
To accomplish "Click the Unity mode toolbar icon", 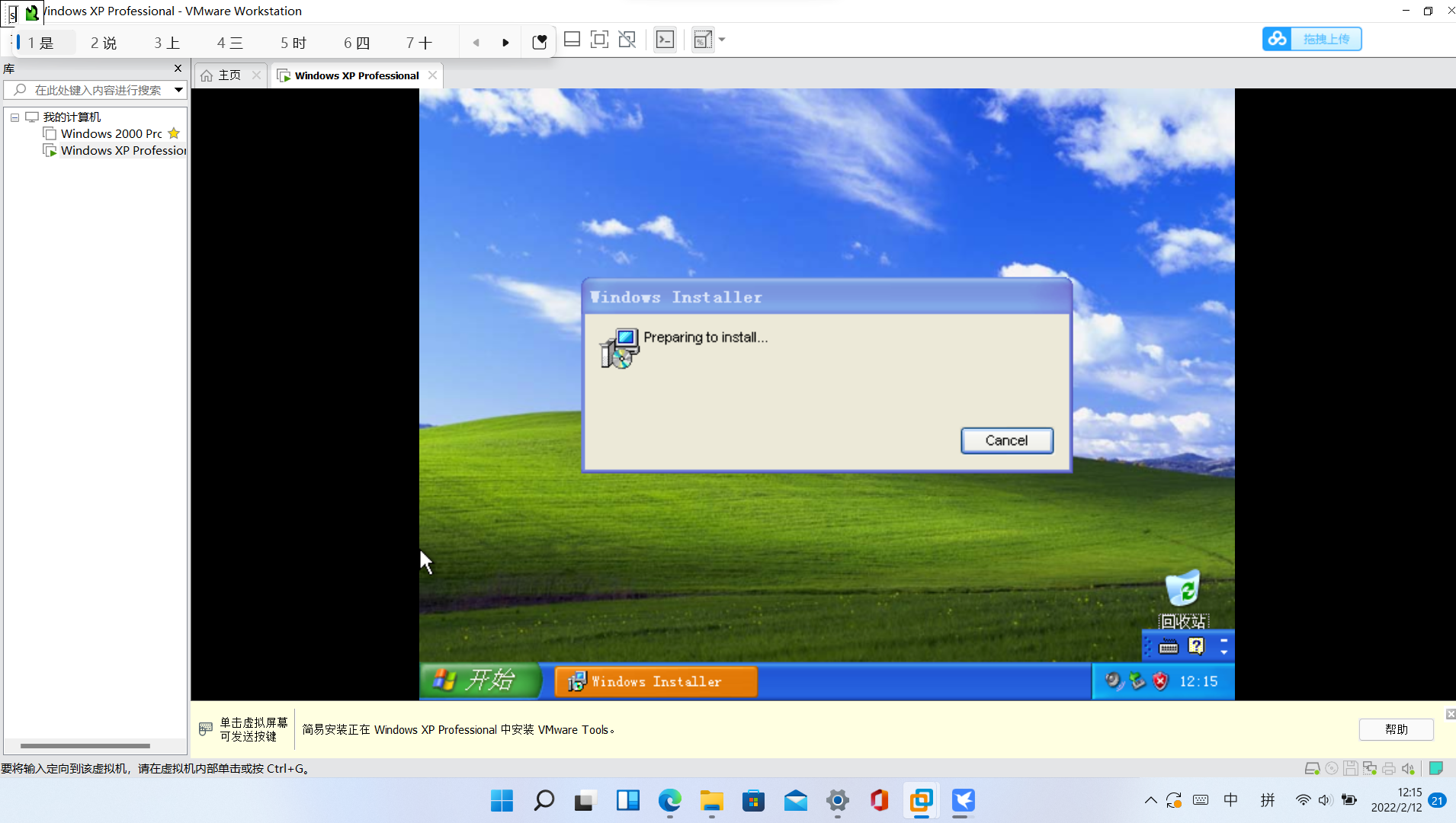I will pyautogui.click(x=627, y=40).
